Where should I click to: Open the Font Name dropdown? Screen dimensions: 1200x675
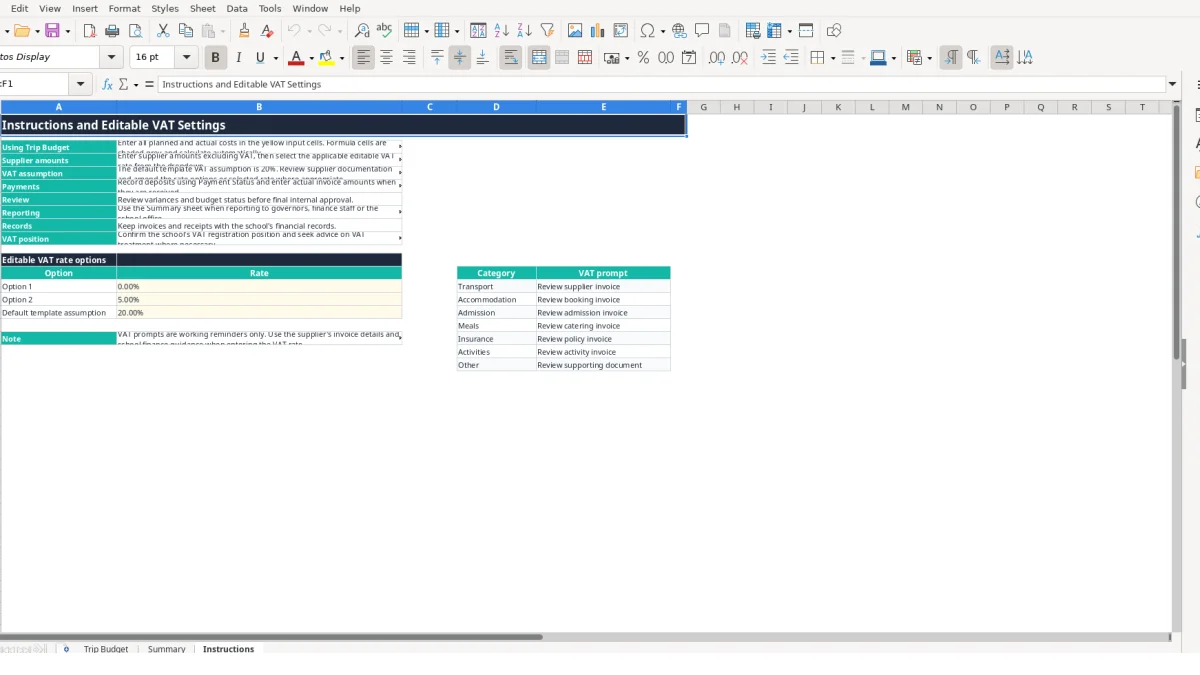[112, 58]
